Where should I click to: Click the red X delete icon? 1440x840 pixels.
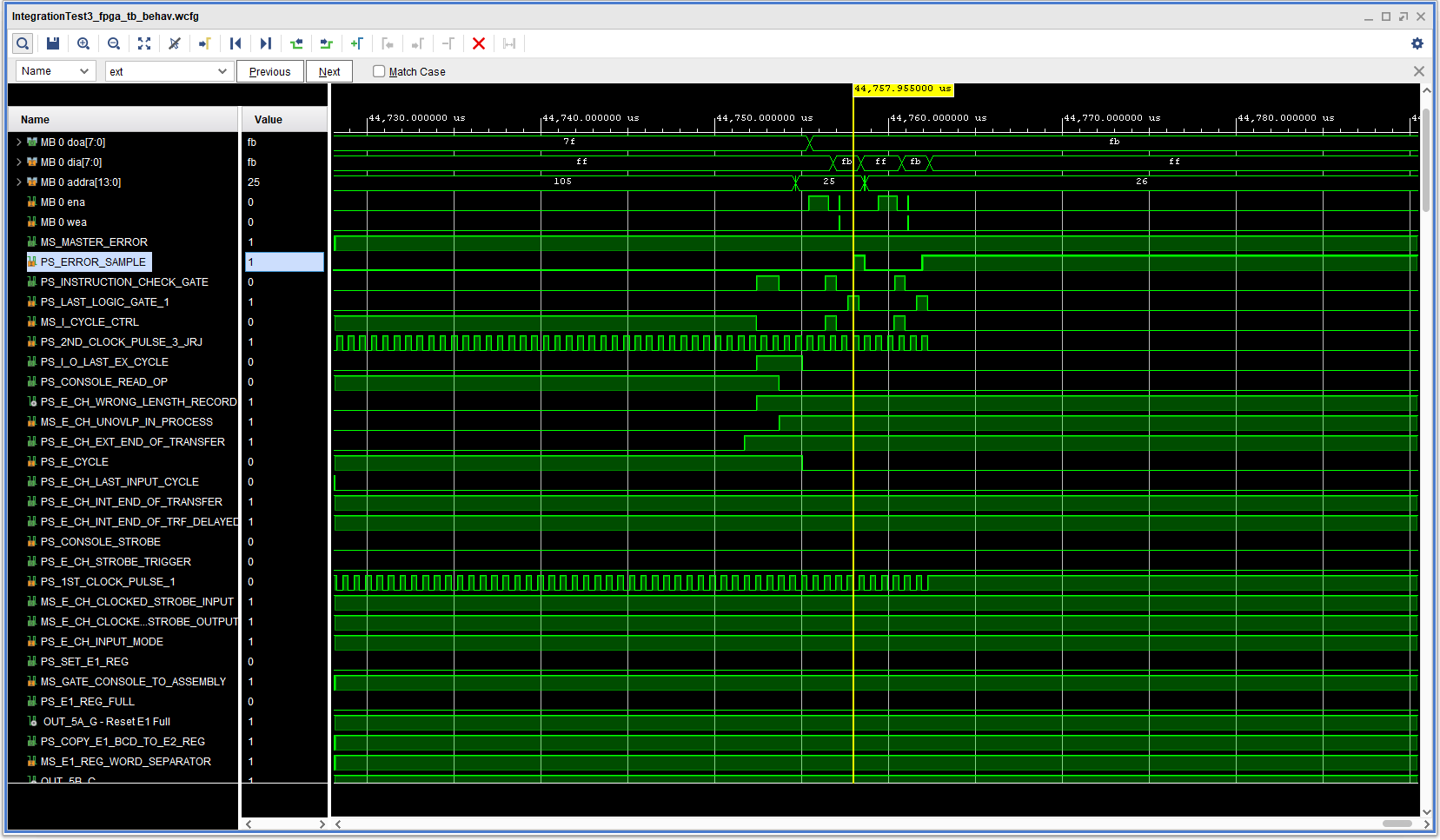coord(479,43)
